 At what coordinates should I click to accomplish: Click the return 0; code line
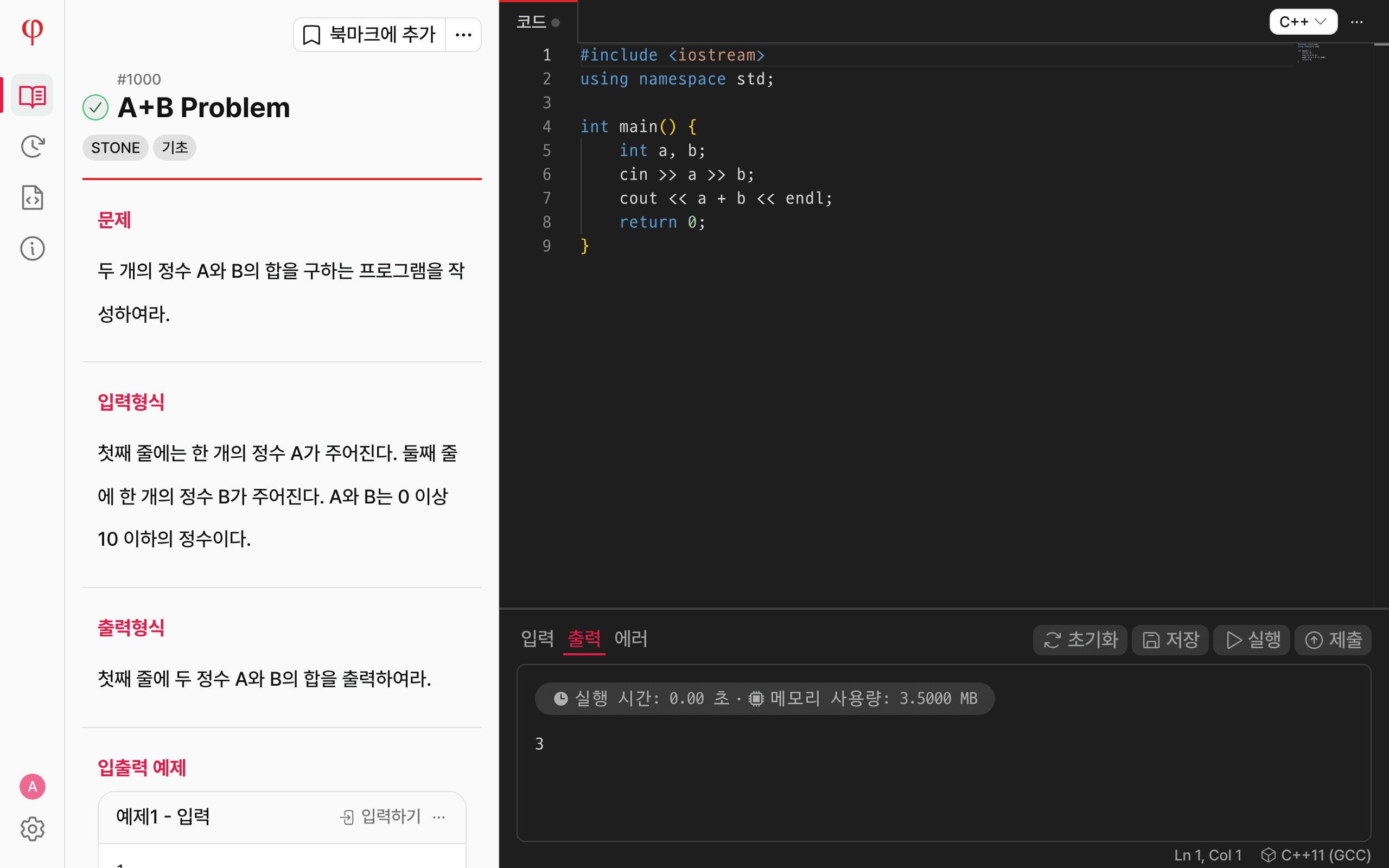tap(662, 222)
